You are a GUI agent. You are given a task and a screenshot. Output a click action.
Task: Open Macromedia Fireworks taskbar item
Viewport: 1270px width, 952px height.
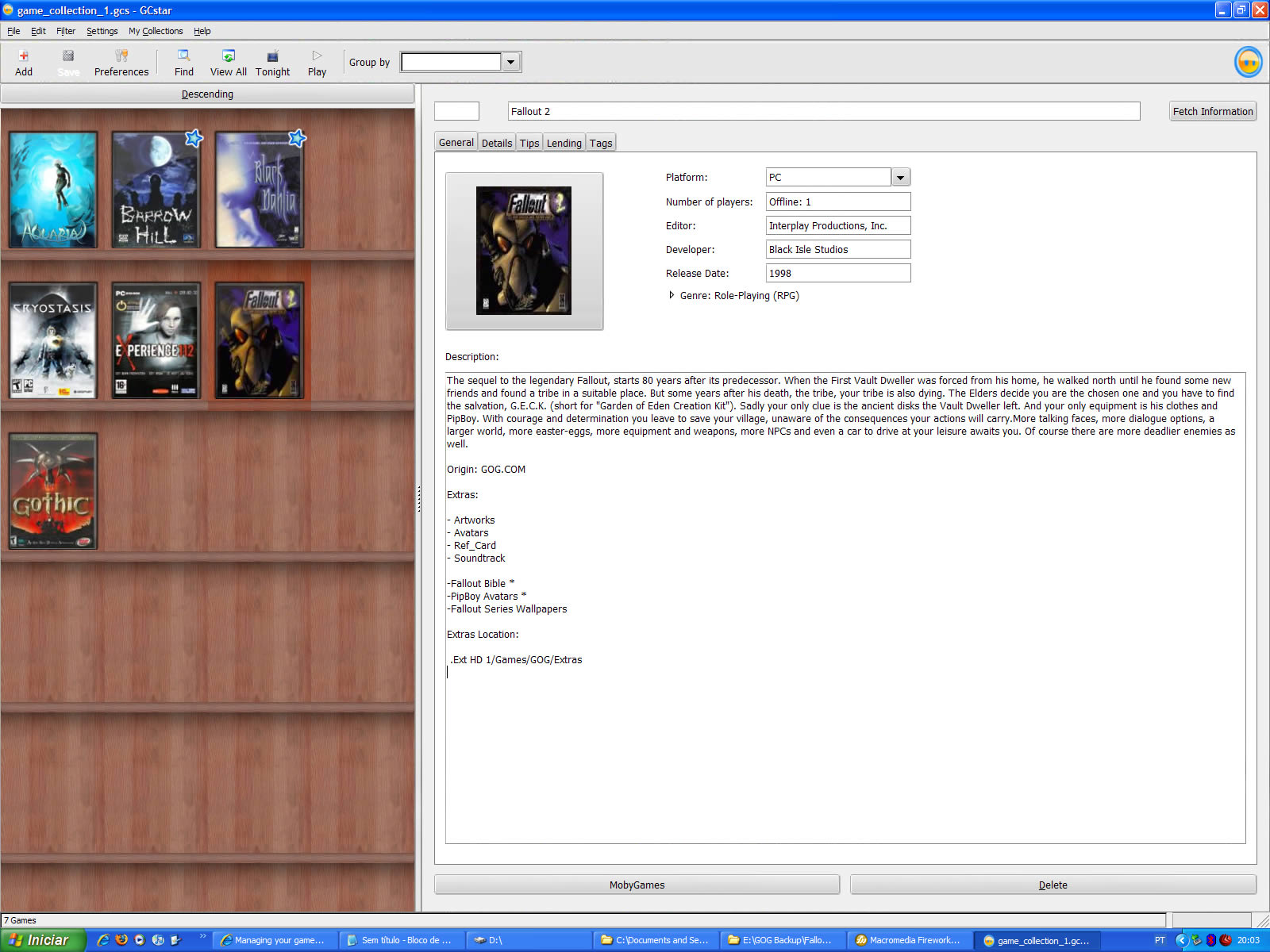tap(910, 940)
